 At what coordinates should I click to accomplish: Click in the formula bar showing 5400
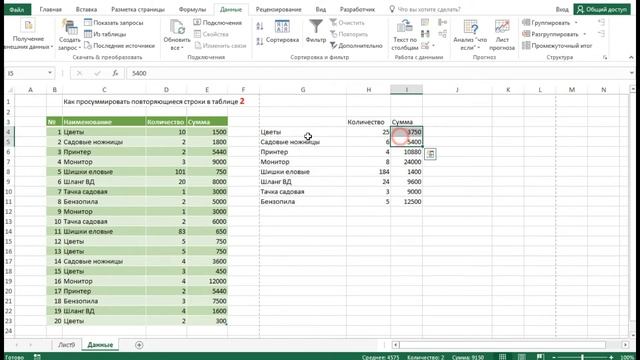pyautogui.click(x=376, y=73)
